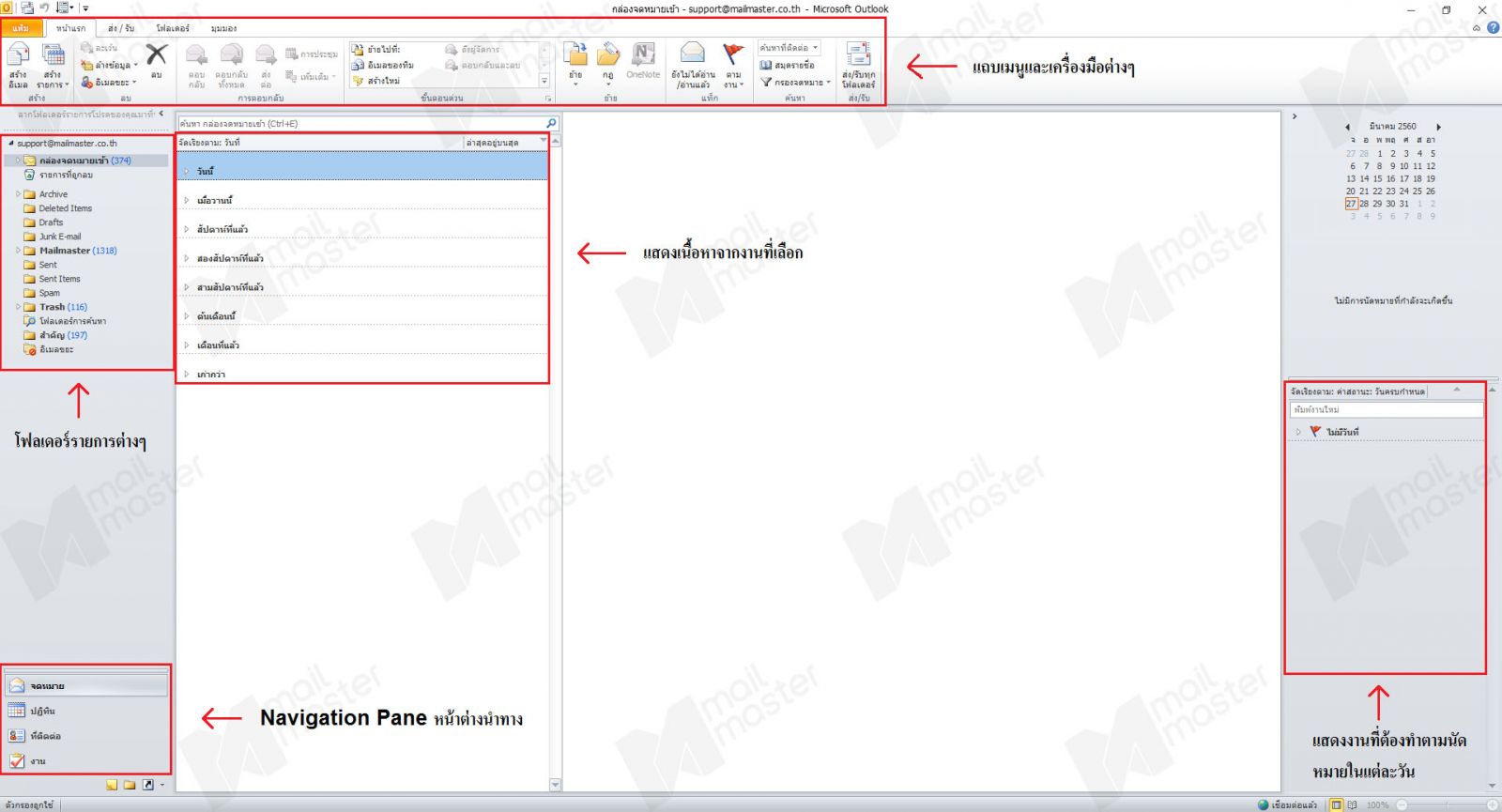Image resolution: width=1502 pixels, height=812 pixels.
Task: Open the File (แฟ้ม) tab
Action: point(21,28)
